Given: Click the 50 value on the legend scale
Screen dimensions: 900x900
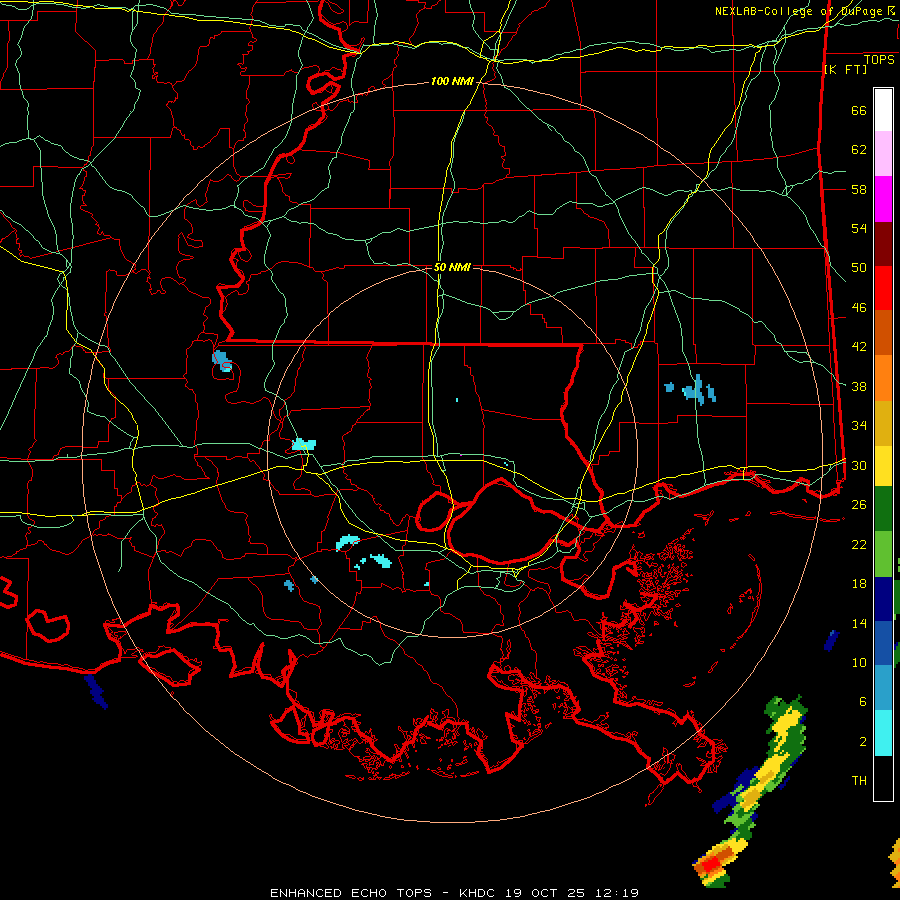Looking at the screenshot, I should pos(859,267).
